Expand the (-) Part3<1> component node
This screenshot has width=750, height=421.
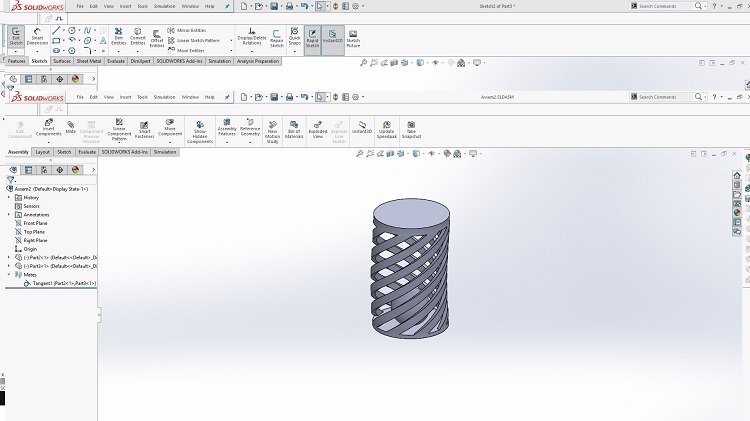(x=9, y=266)
